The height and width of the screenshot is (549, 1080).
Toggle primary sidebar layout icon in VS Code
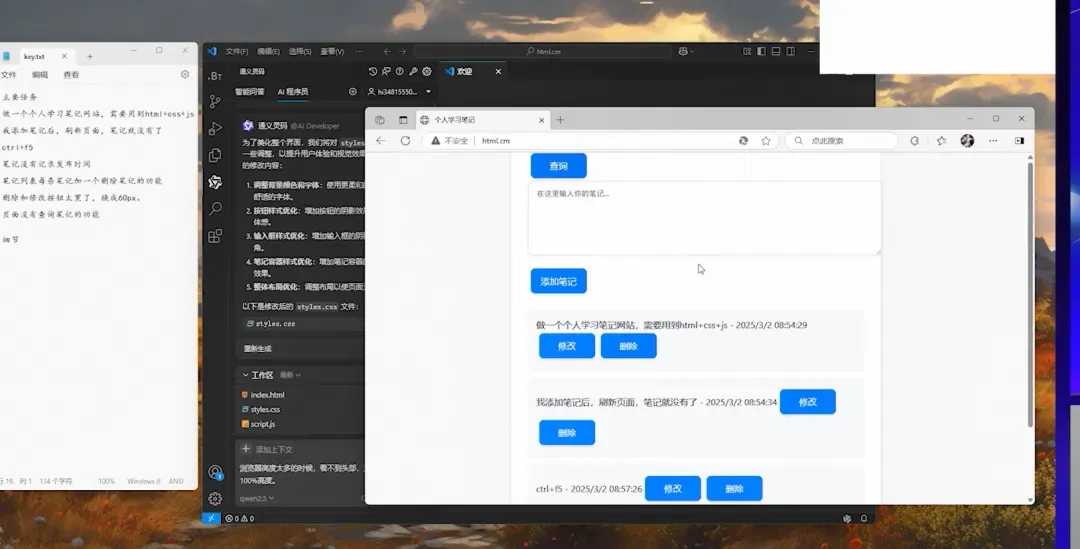(x=761, y=51)
